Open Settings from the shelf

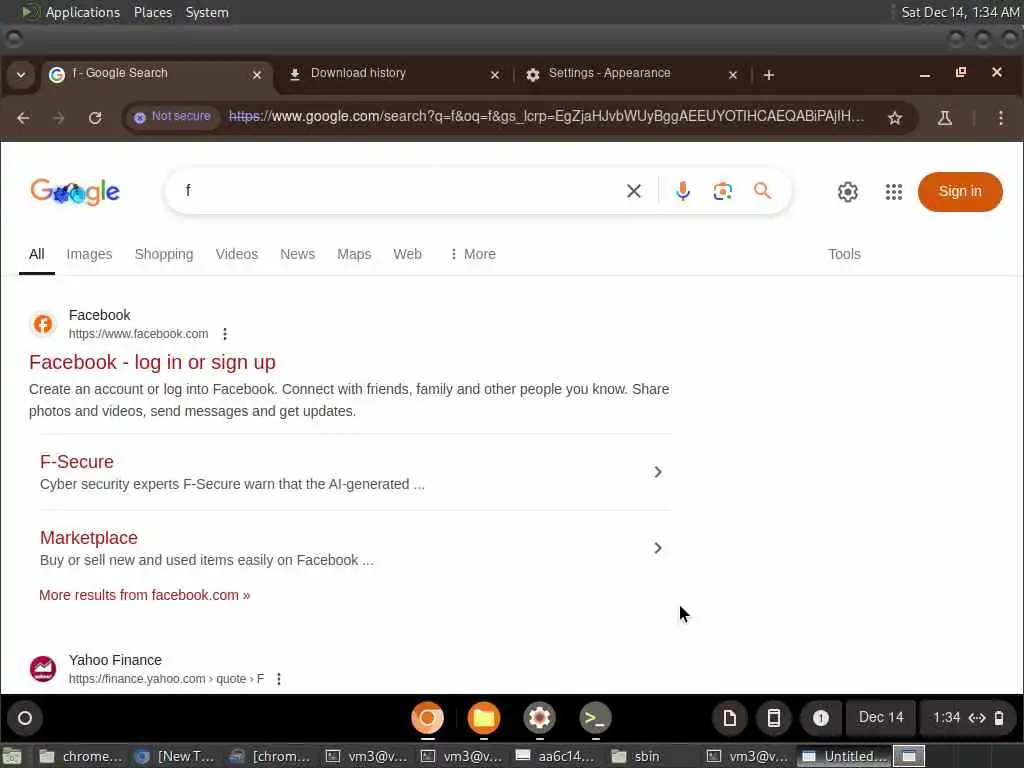[x=539, y=718]
